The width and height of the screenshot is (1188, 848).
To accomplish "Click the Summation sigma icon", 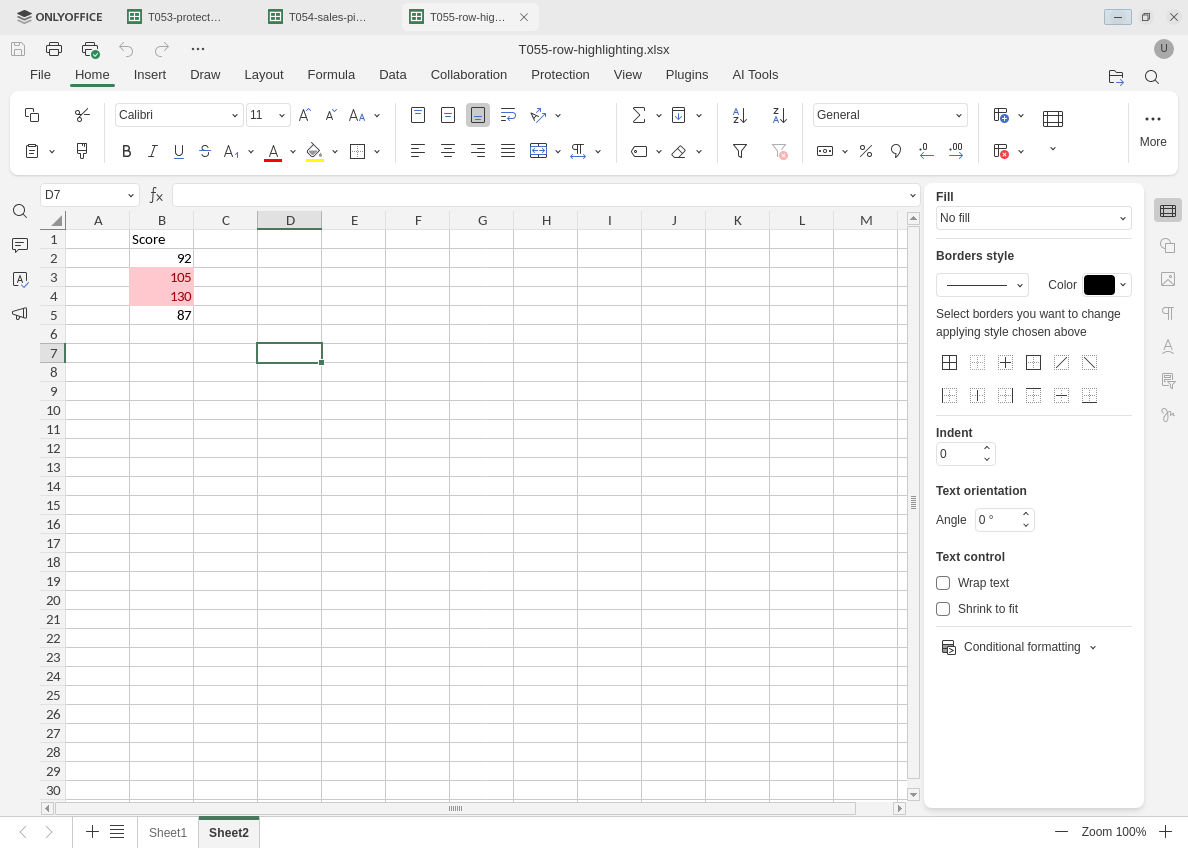I will [x=639, y=115].
